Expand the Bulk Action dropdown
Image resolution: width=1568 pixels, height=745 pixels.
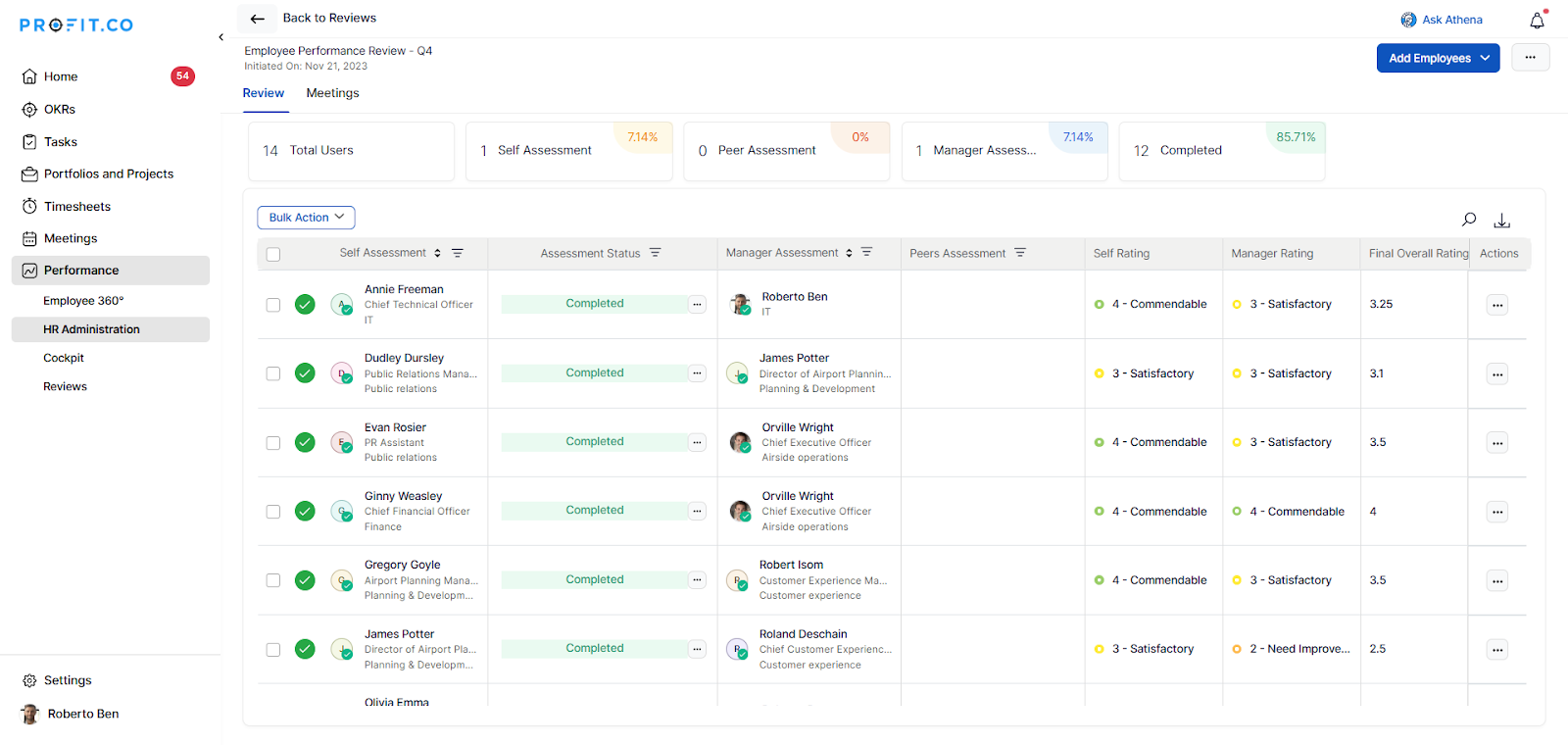click(x=306, y=218)
